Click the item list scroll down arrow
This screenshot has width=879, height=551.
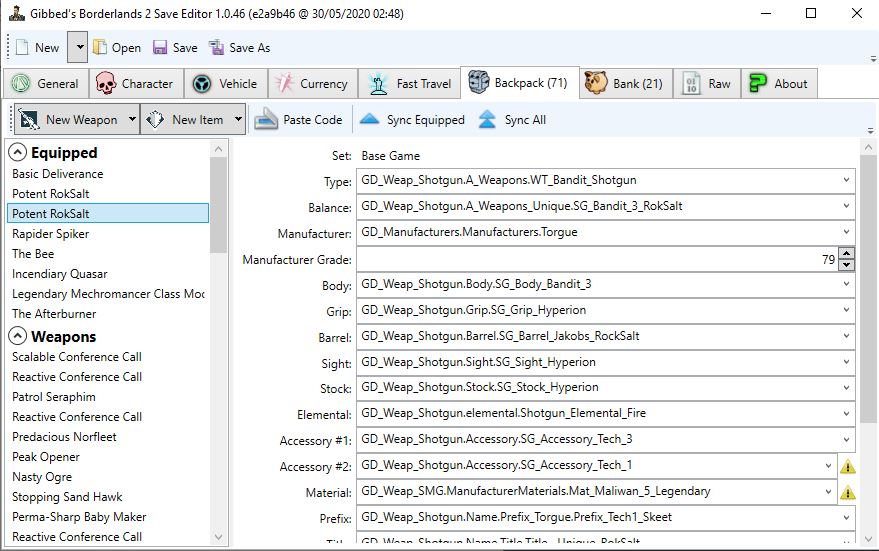(218, 537)
